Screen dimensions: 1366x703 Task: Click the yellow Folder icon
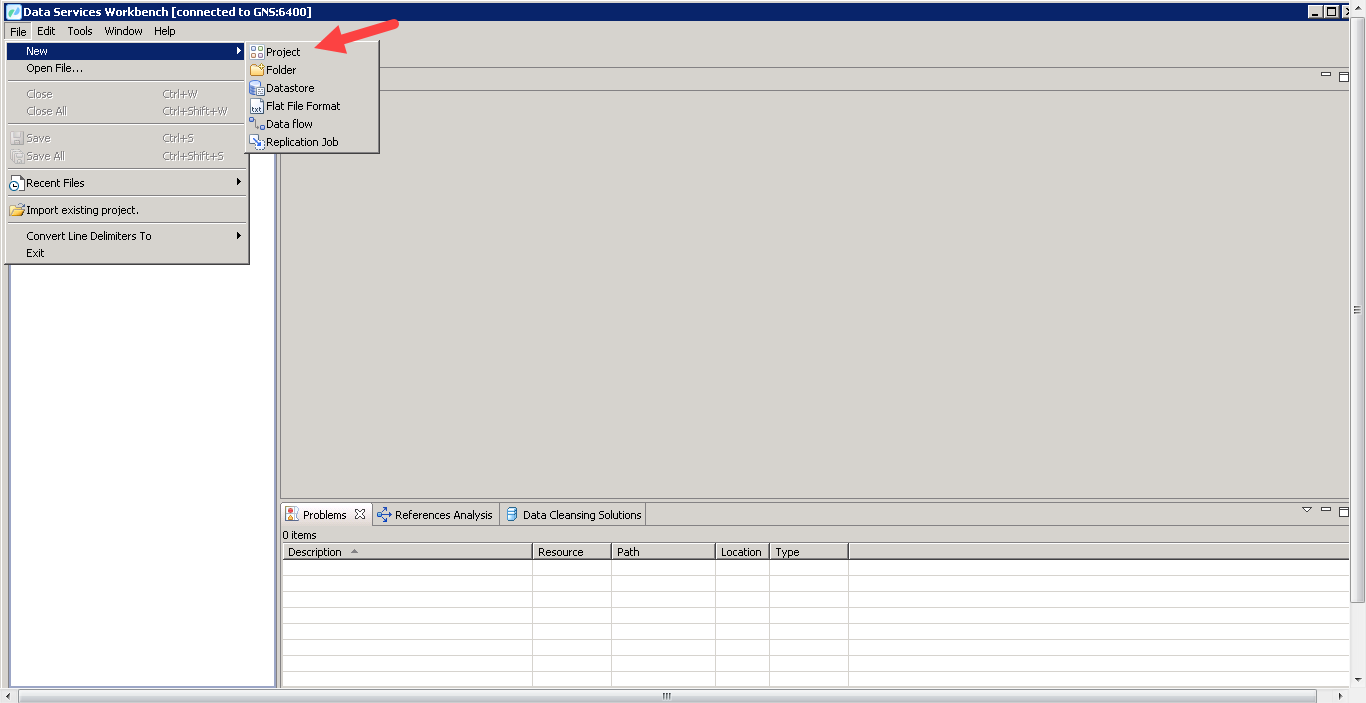(x=257, y=70)
